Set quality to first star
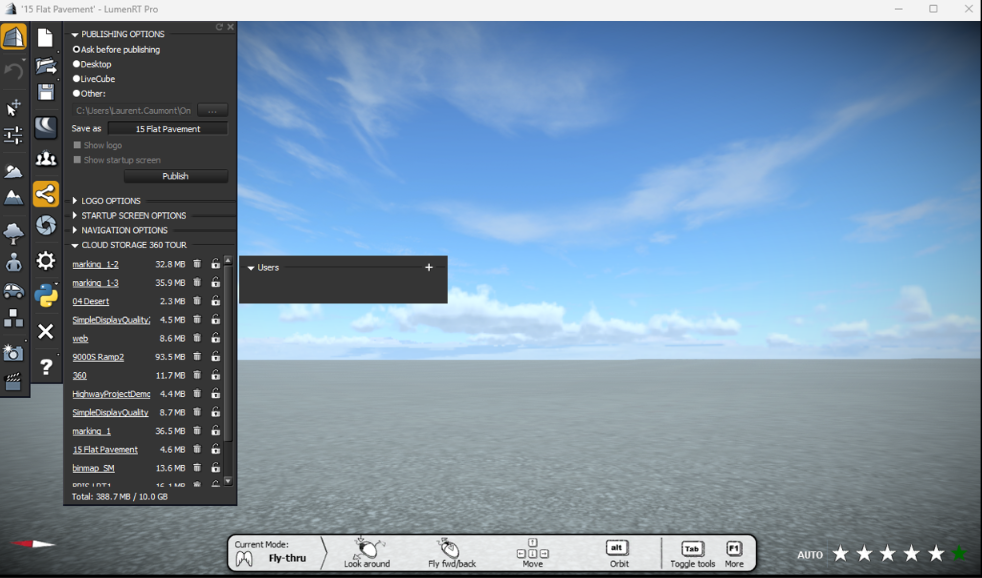This screenshot has width=982, height=578. (x=841, y=554)
